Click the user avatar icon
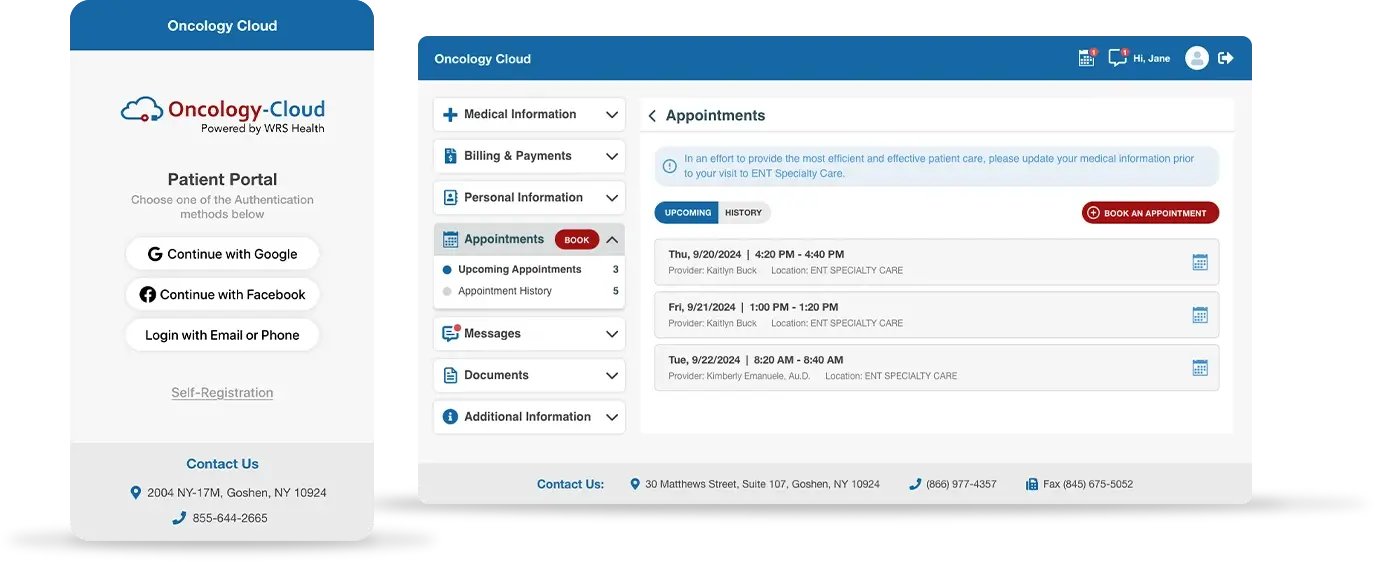1375x562 pixels. (1196, 58)
